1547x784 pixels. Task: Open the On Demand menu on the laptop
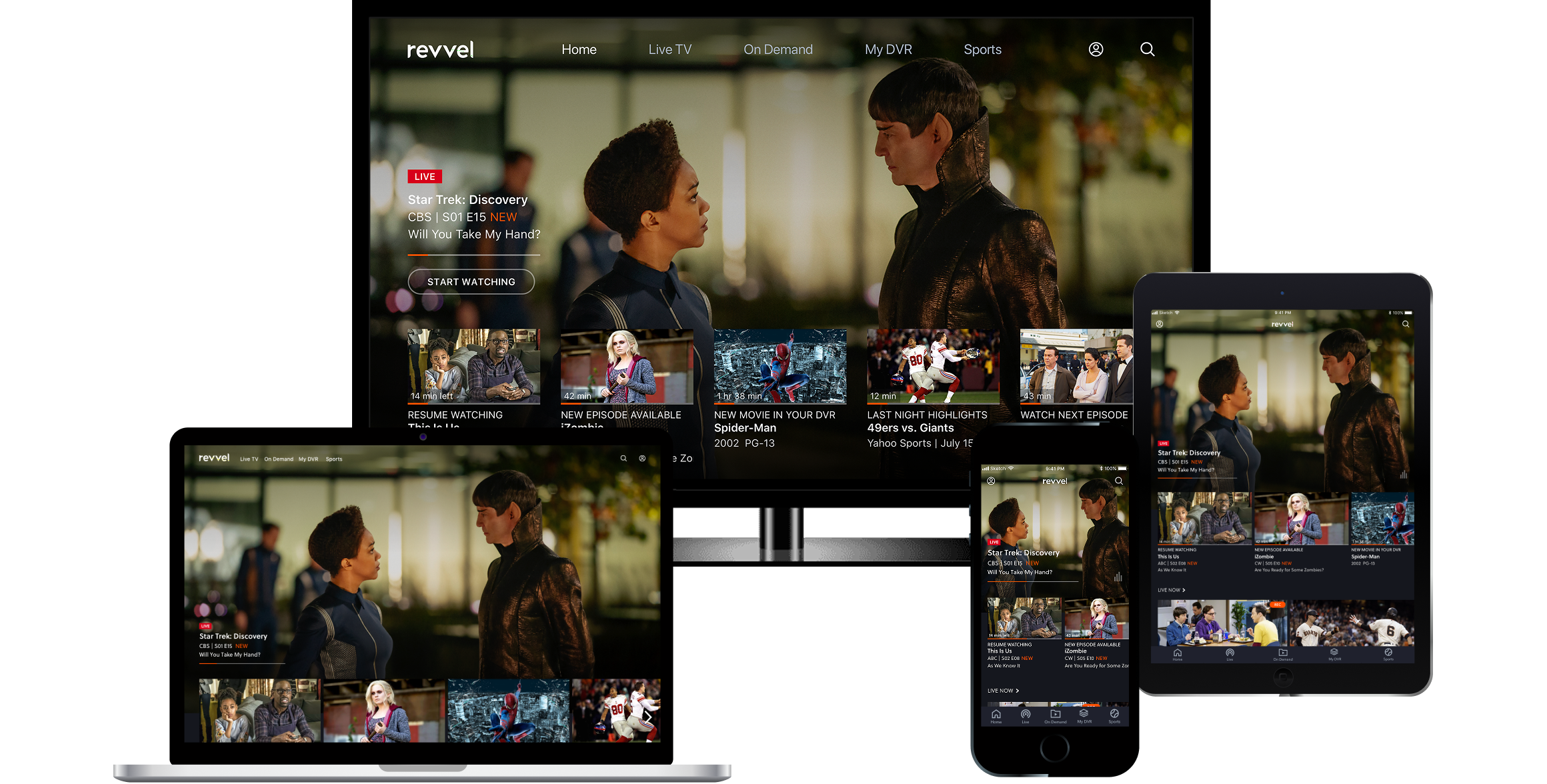[x=279, y=459]
